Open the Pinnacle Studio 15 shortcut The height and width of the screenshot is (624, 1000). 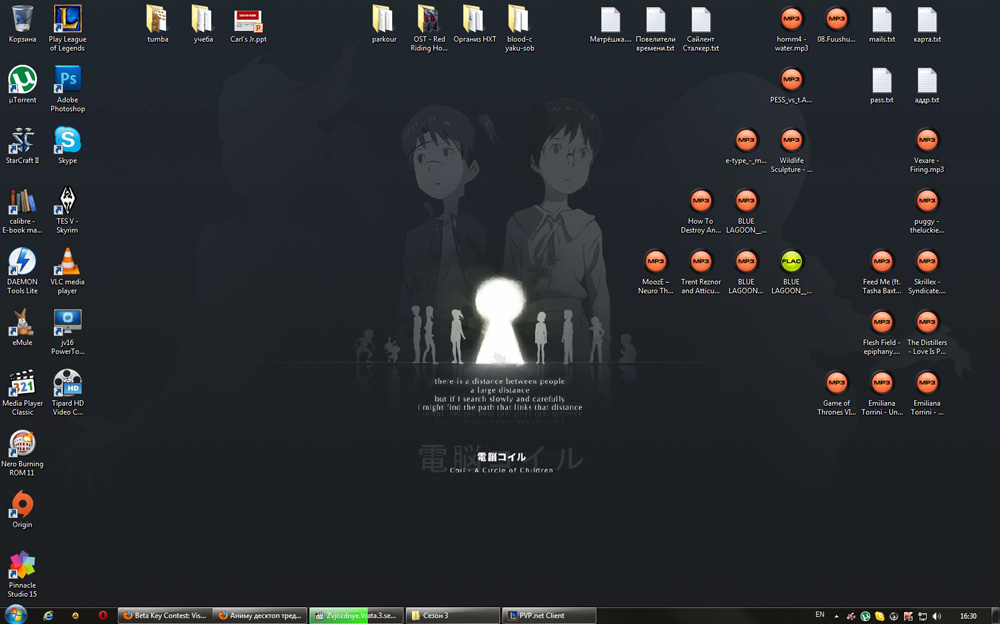click(x=22, y=574)
